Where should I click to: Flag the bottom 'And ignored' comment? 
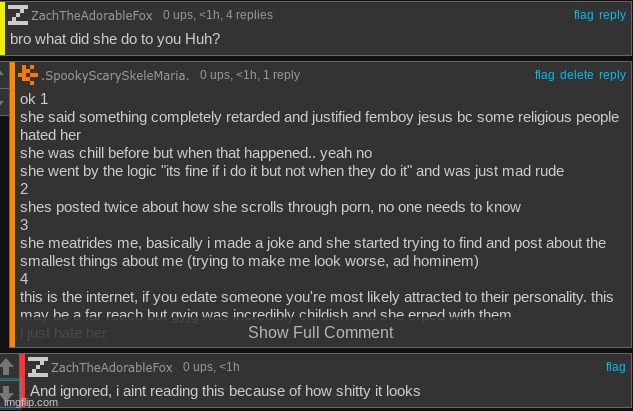pyautogui.click(x=616, y=367)
